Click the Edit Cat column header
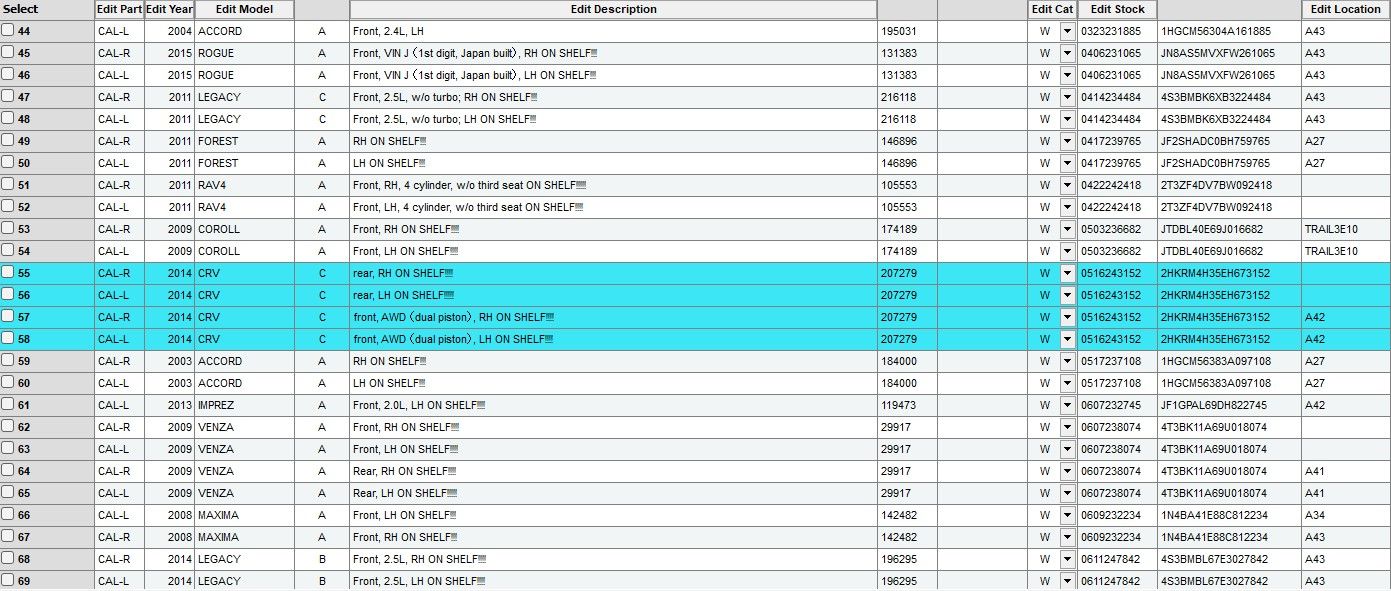Viewport: 1391px width, 591px height. click(1052, 9)
